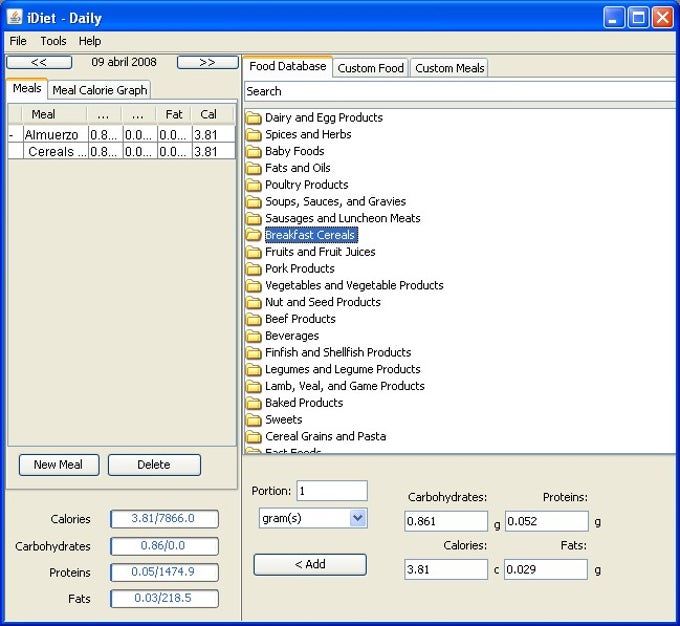Image resolution: width=680 pixels, height=626 pixels.
Task: Maximize the iDiet window
Action: tap(638, 18)
